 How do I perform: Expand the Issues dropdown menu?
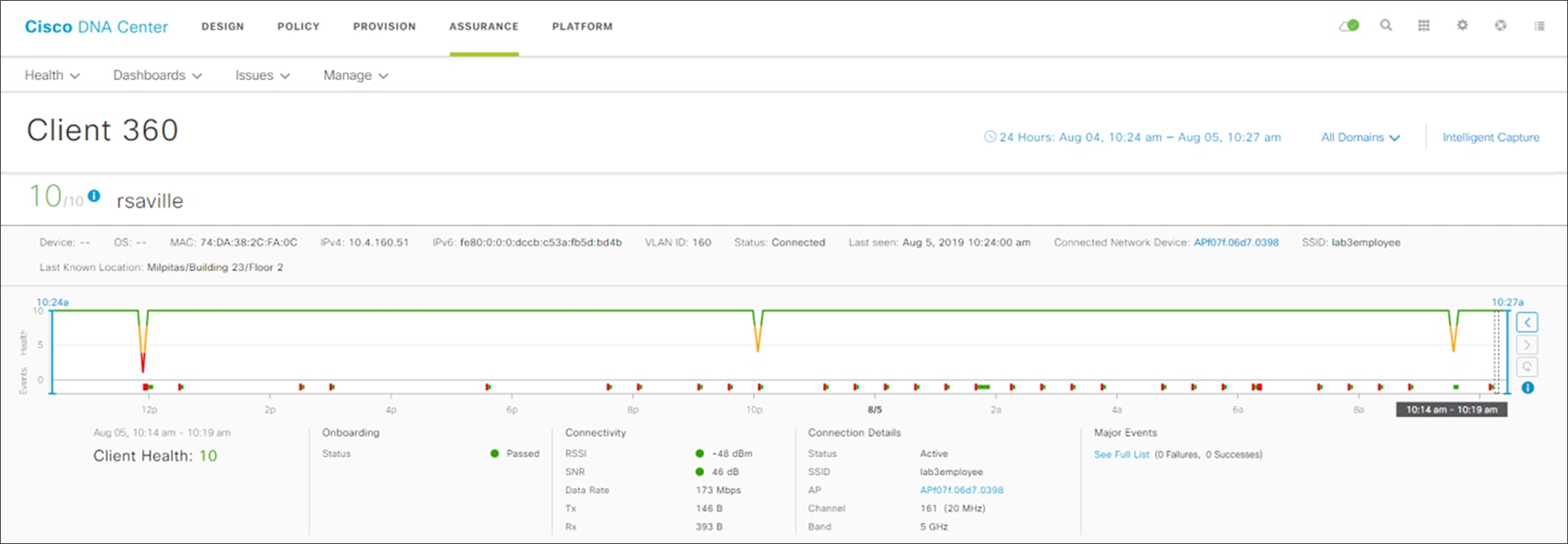click(263, 75)
